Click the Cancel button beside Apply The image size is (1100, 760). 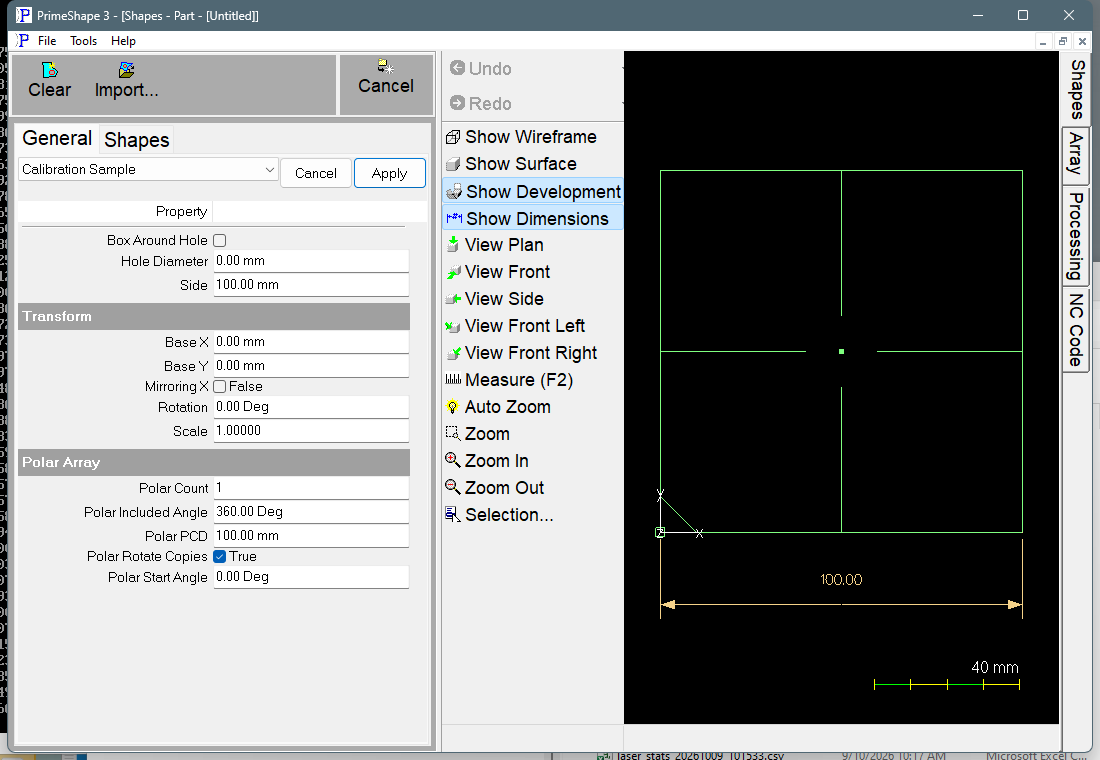click(x=316, y=173)
